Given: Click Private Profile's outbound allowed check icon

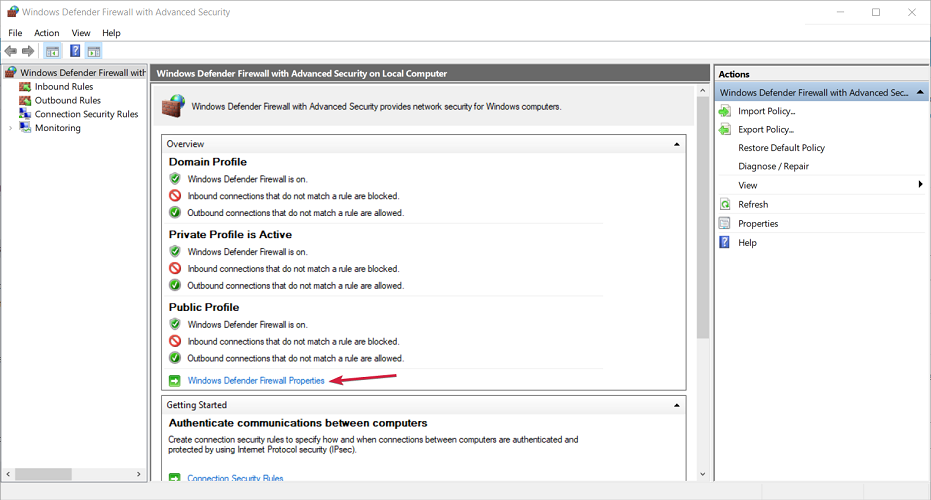Looking at the screenshot, I should click(x=175, y=285).
